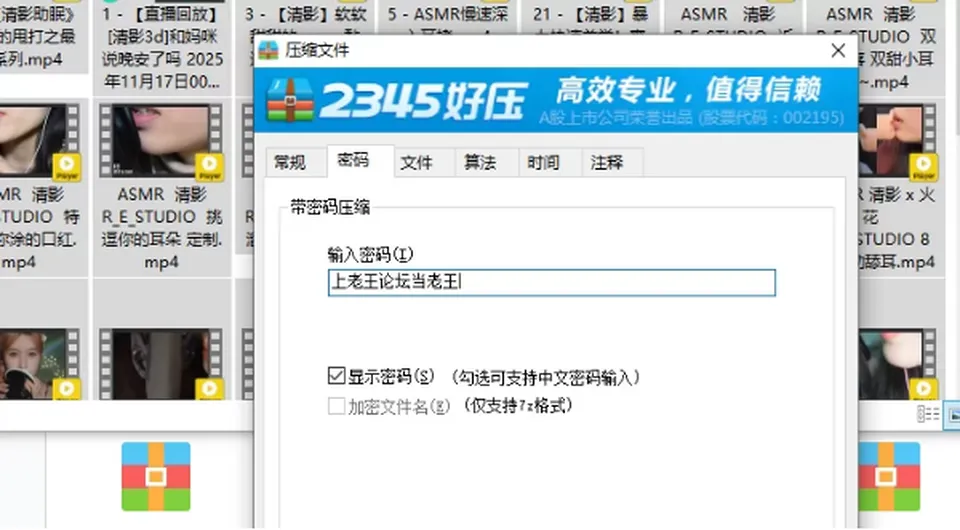Image resolution: width=960 pixels, height=530 pixels.
Task: Switch to the 时间 tab
Action: 544,163
